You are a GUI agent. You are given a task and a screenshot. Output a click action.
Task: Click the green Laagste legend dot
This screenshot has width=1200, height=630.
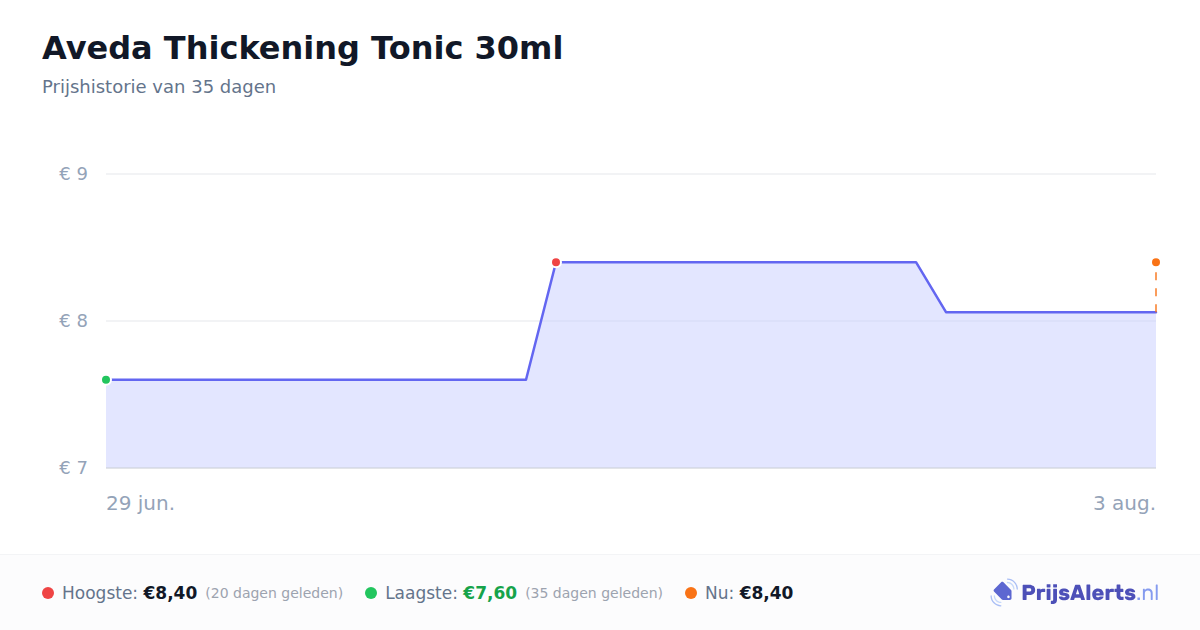click(371, 593)
